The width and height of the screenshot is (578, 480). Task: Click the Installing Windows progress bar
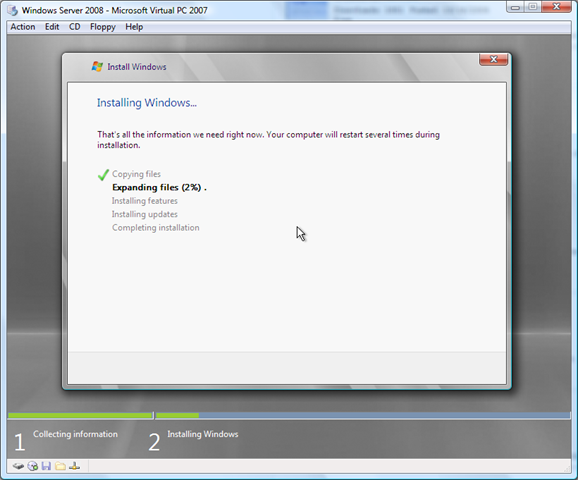pyautogui.click(x=363, y=415)
